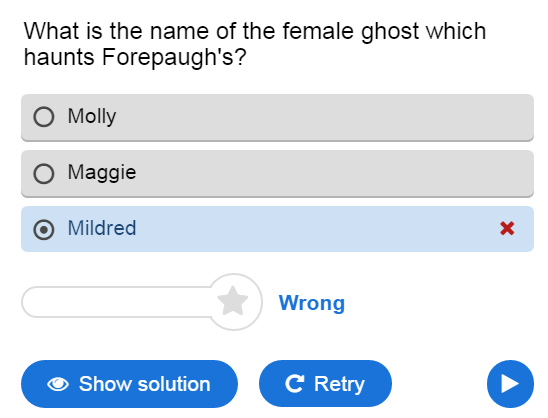This screenshot has width=548, height=418.
Task: Click the gray star score icon
Action: (233, 301)
